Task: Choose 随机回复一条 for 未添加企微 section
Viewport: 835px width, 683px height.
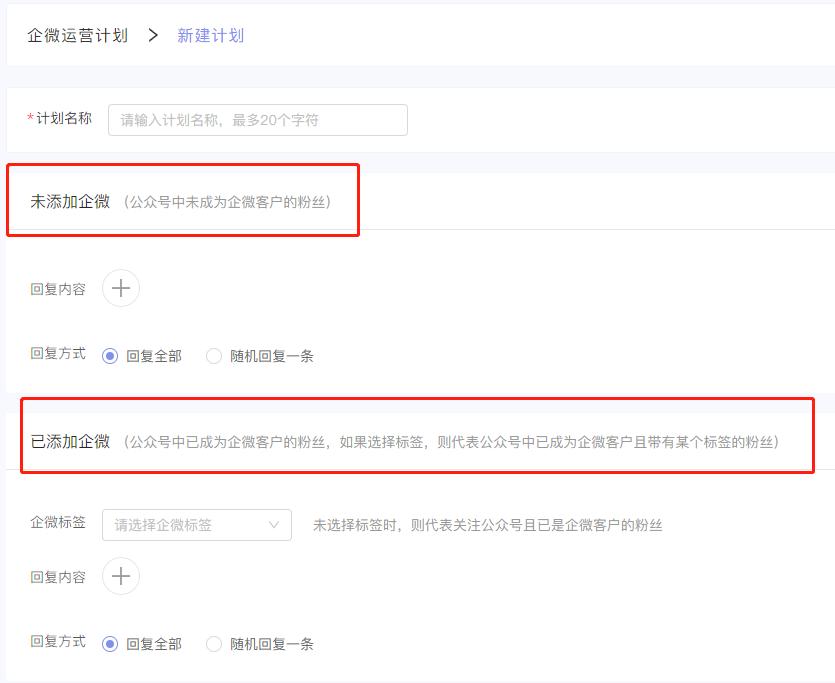Action: click(x=213, y=354)
